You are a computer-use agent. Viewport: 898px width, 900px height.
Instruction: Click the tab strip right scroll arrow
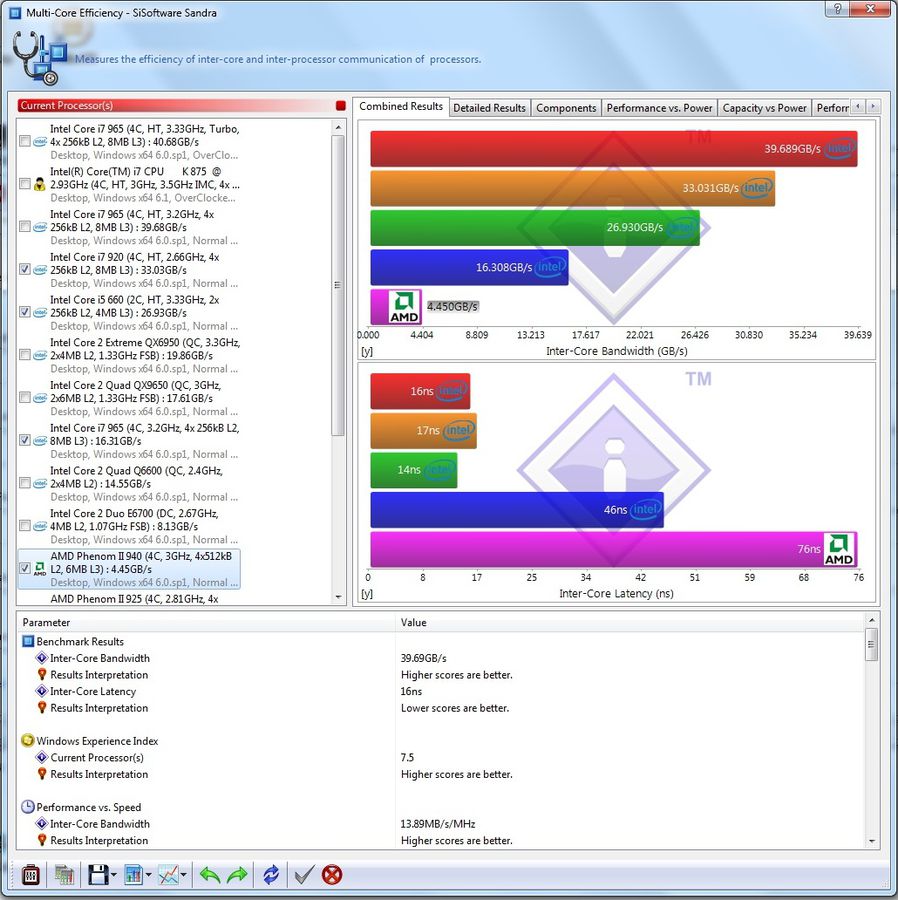873,106
